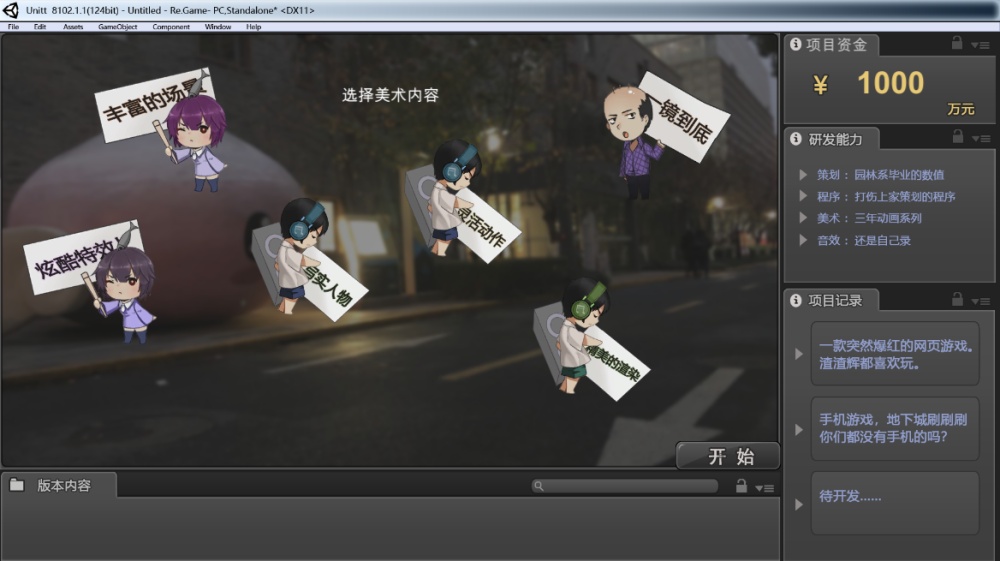
Task: Select the 手机游戏，地下城刷刷刷 record card
Action: 895,428
